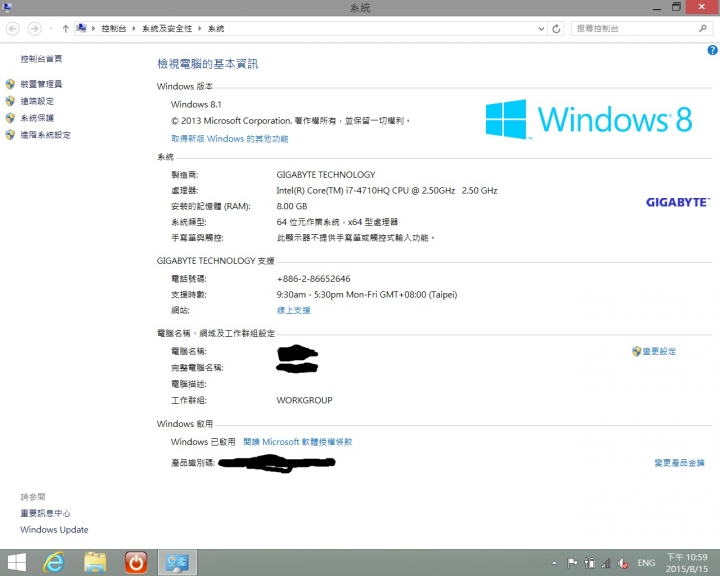Open 重要訊息中心 link
Viewport: 720px width, 576px height.
45,514
